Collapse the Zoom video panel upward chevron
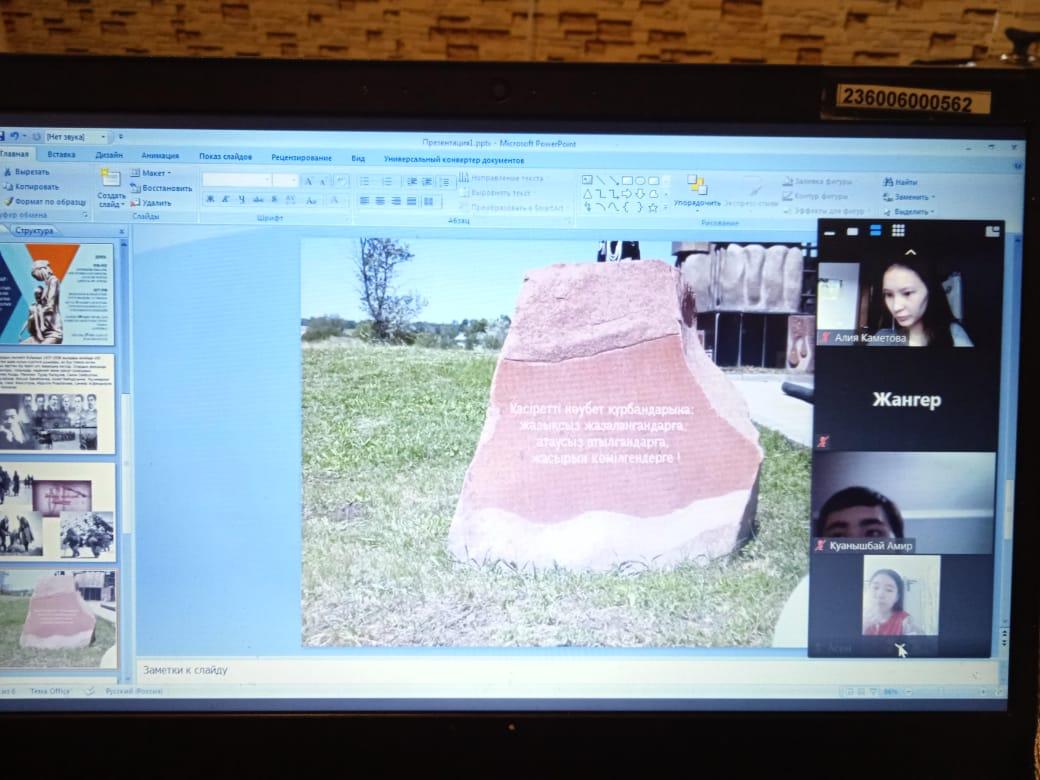This screenshot has height=780, width=1040. pos(910,253)
